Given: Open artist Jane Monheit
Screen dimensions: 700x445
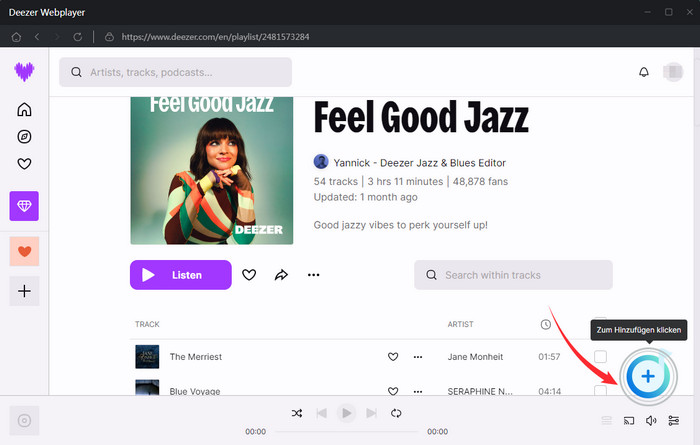Looking at the screenshot, I should click(x=475, y=357).
